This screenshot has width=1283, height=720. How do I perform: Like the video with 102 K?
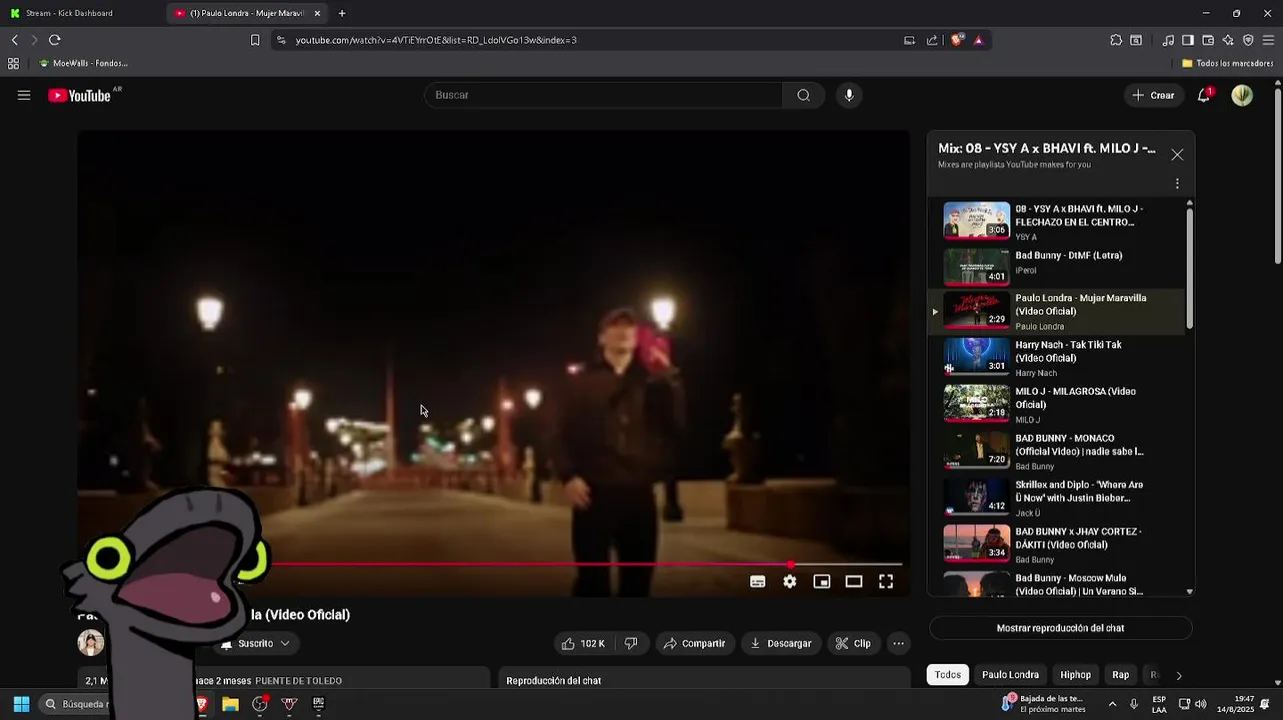point(584,643)
